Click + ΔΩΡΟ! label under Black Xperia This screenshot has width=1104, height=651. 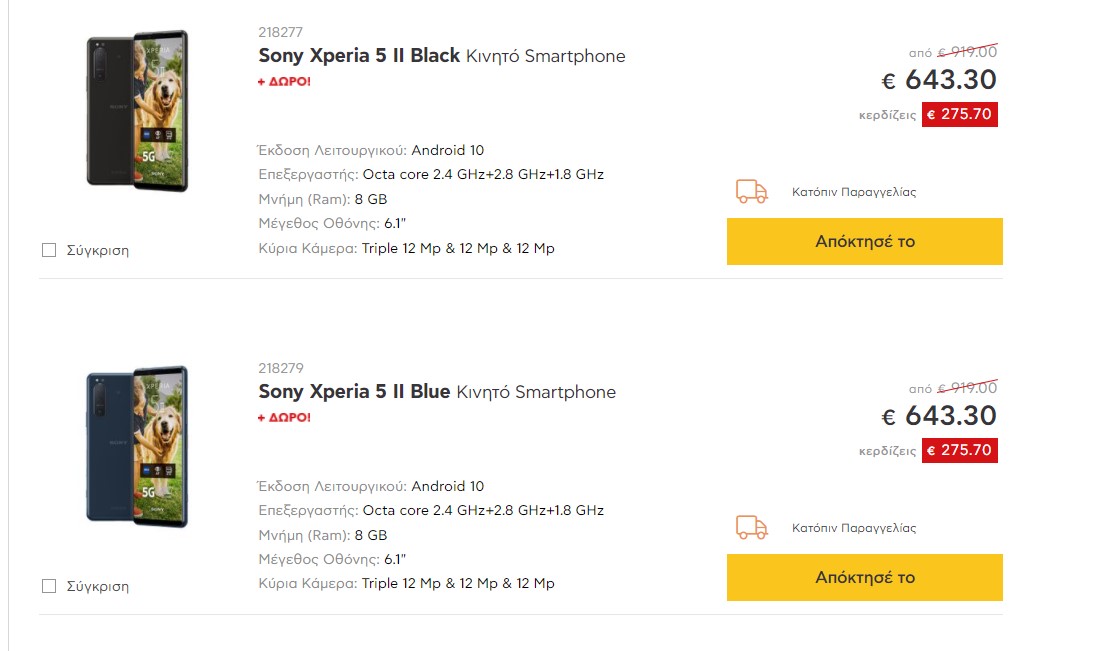point(284,82)
